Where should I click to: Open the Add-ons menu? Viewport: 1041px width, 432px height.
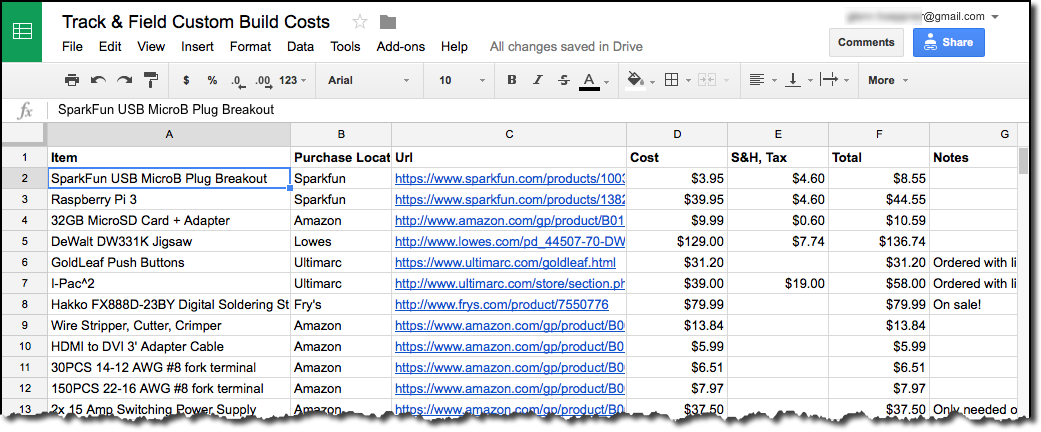pos(400,46)
